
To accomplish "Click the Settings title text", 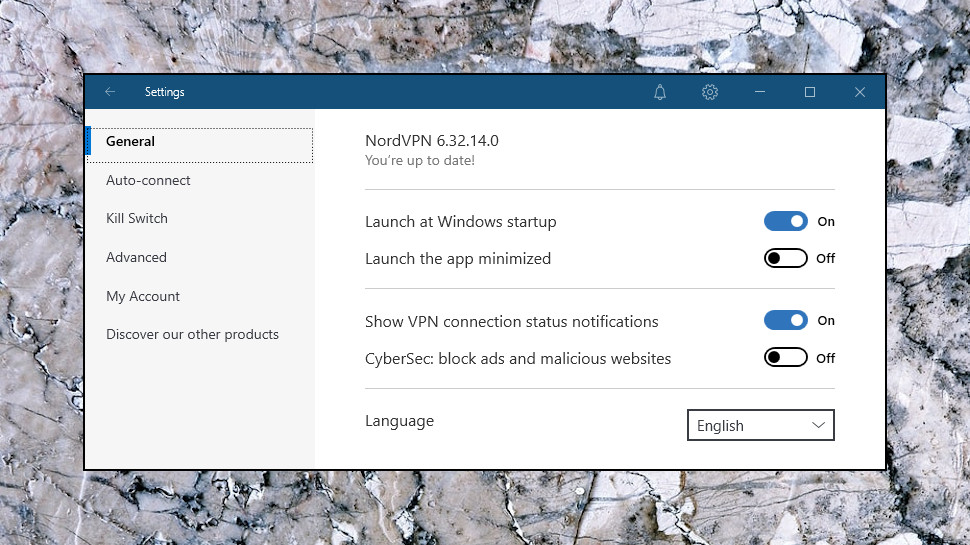I will click(x=165, y=92).
